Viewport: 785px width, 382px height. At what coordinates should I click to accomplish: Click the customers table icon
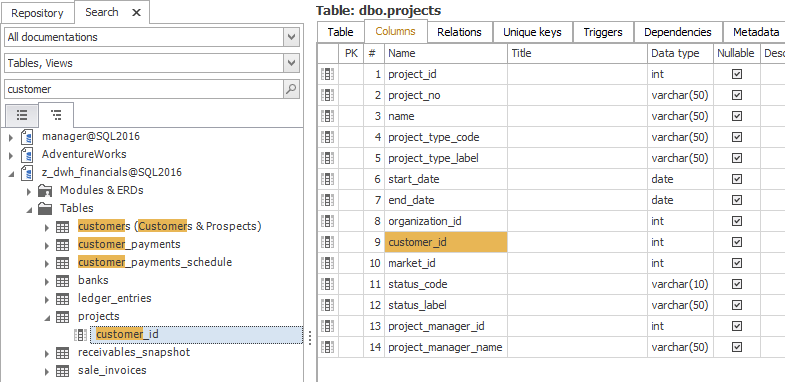pyautogui.click(x=63, y=227)
